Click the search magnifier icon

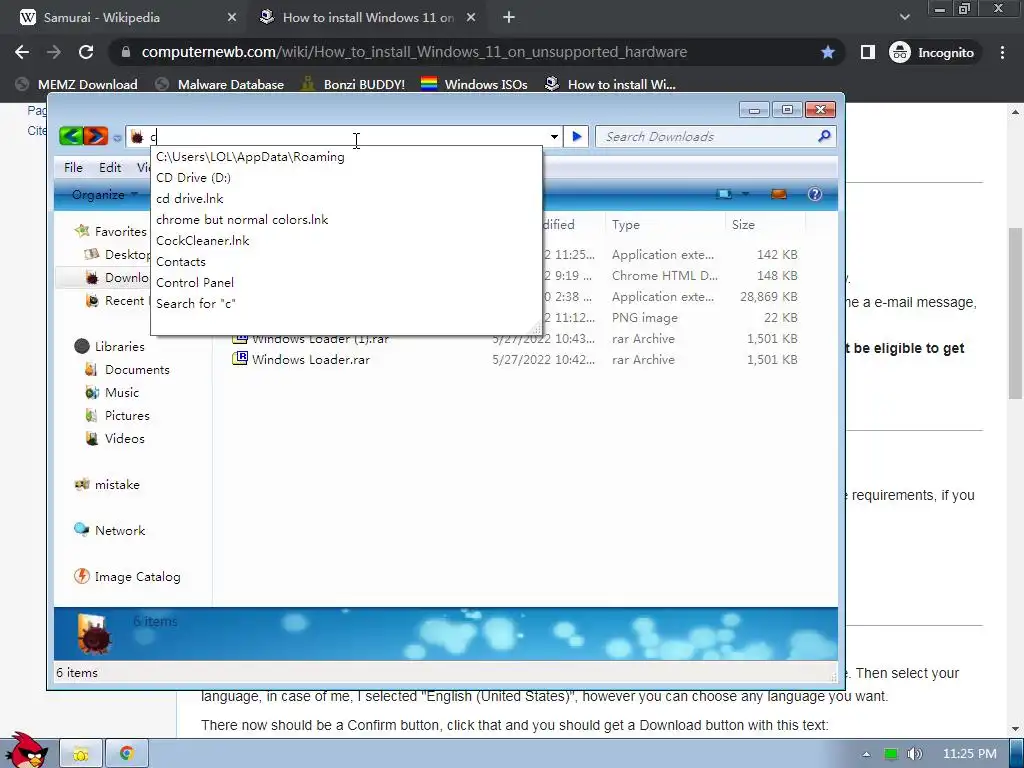click(824, 136)
